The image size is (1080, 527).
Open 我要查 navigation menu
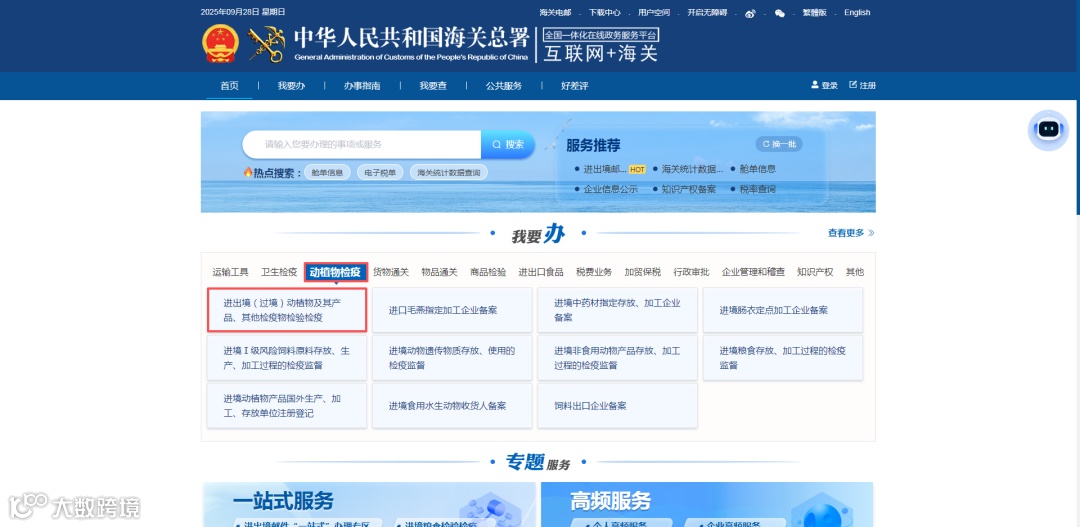point(433,86)
